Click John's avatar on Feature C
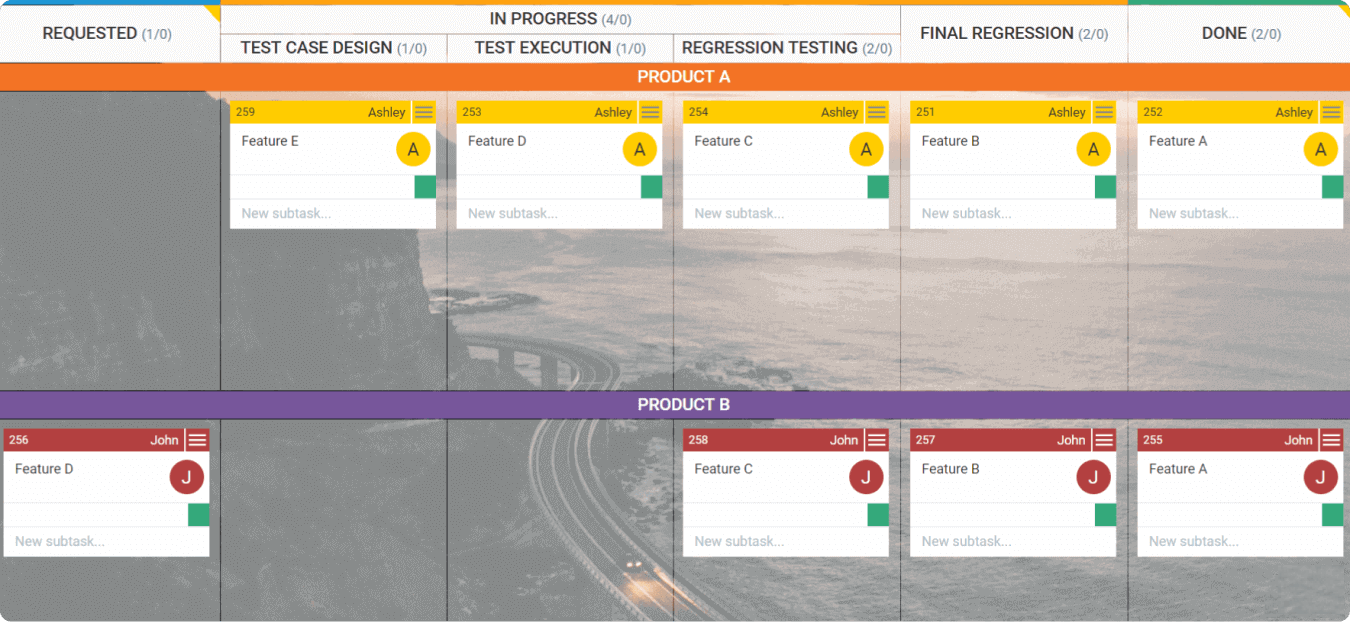 tap(866, 477)
